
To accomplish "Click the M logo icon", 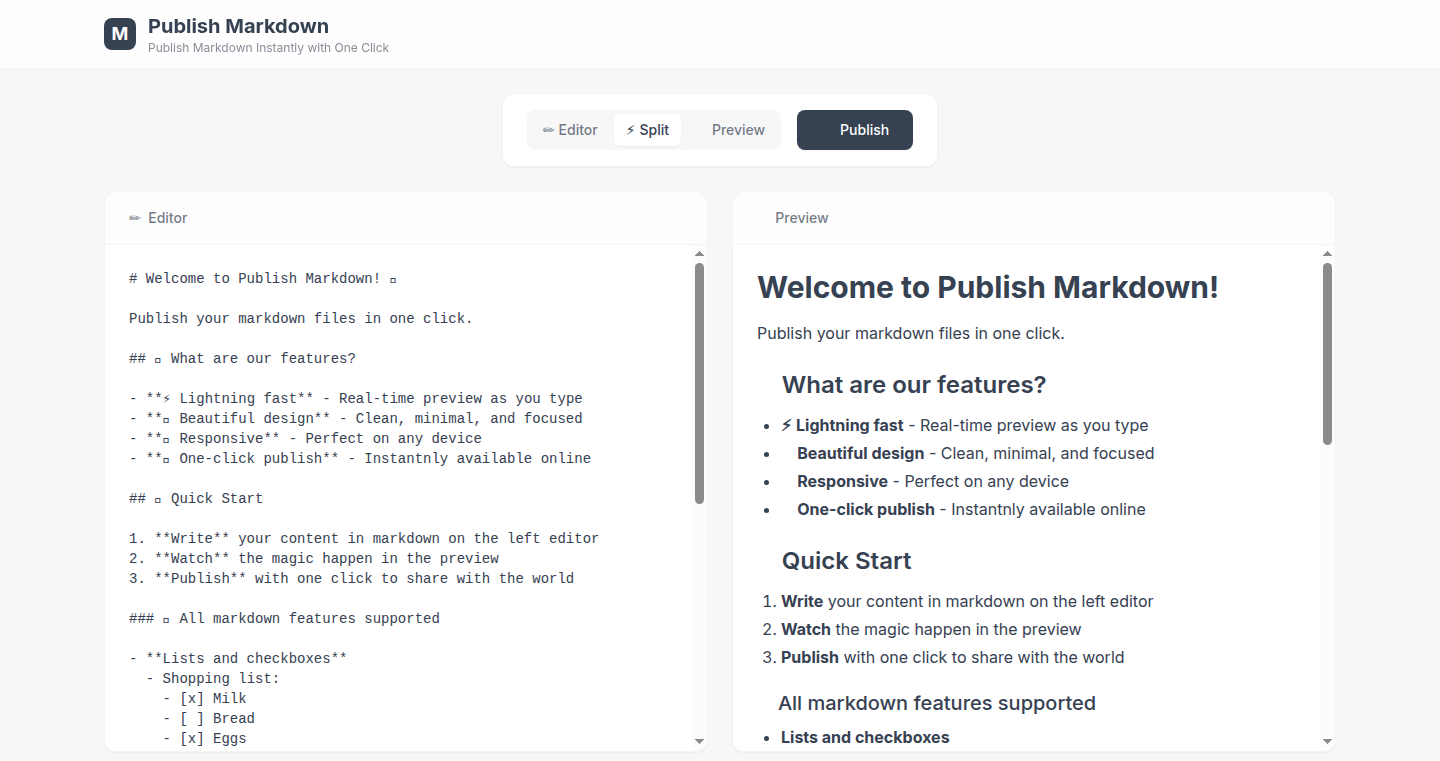I will point(120,34).
